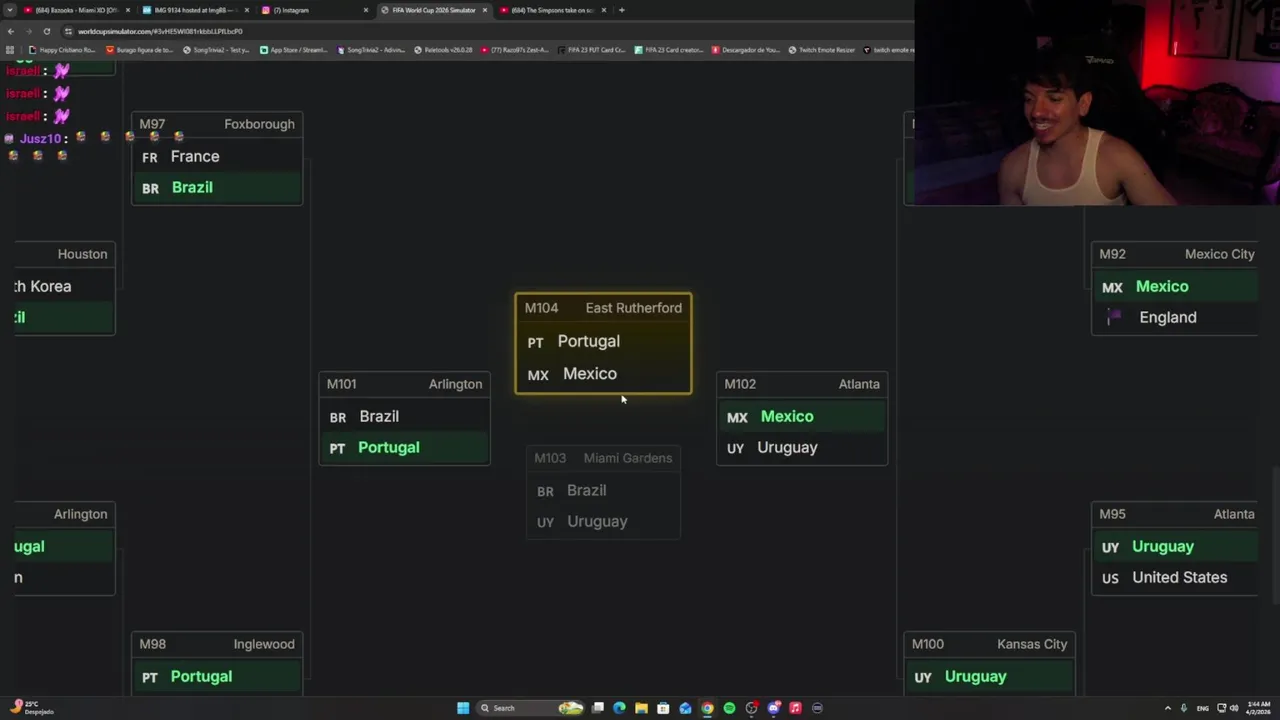Select FIFA World Cup 2026 Simulator tab

(x=434, y=10)
